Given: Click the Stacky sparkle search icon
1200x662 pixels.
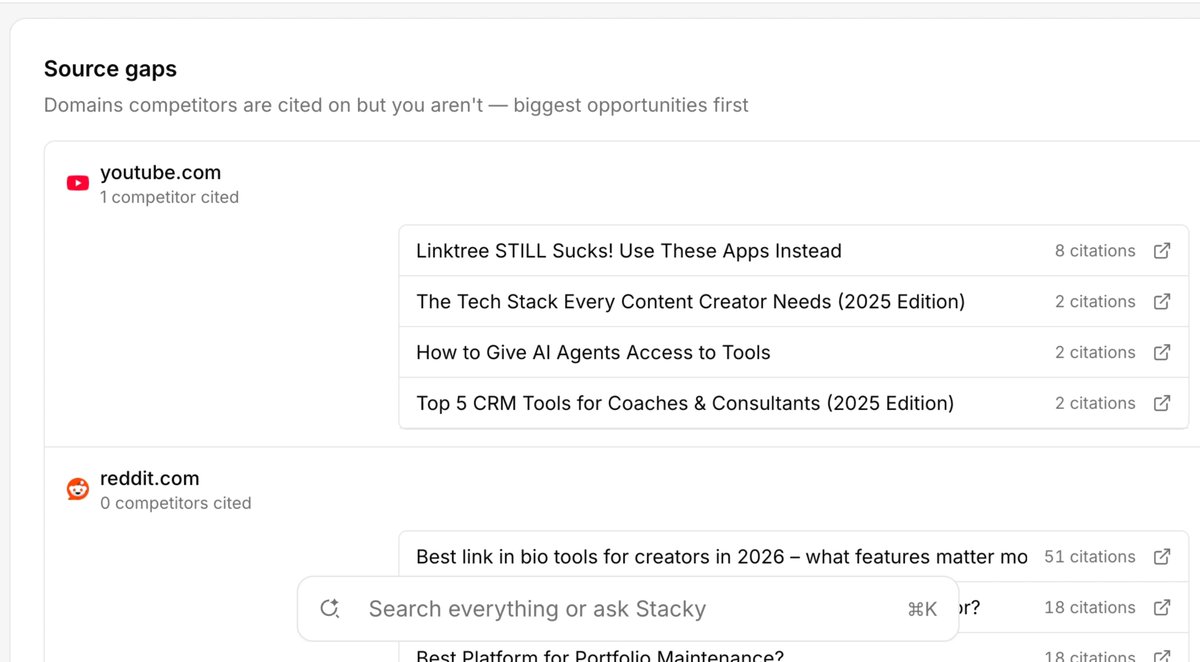Looking at the screenshot, I should [x=330, y=609].
